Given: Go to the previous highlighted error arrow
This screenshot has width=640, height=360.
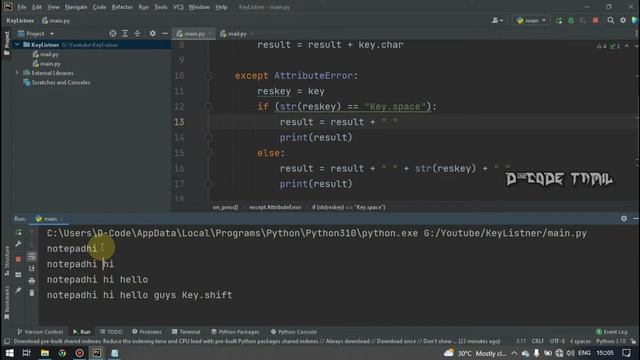Looking at the screenshot, I should click(627, 46).
